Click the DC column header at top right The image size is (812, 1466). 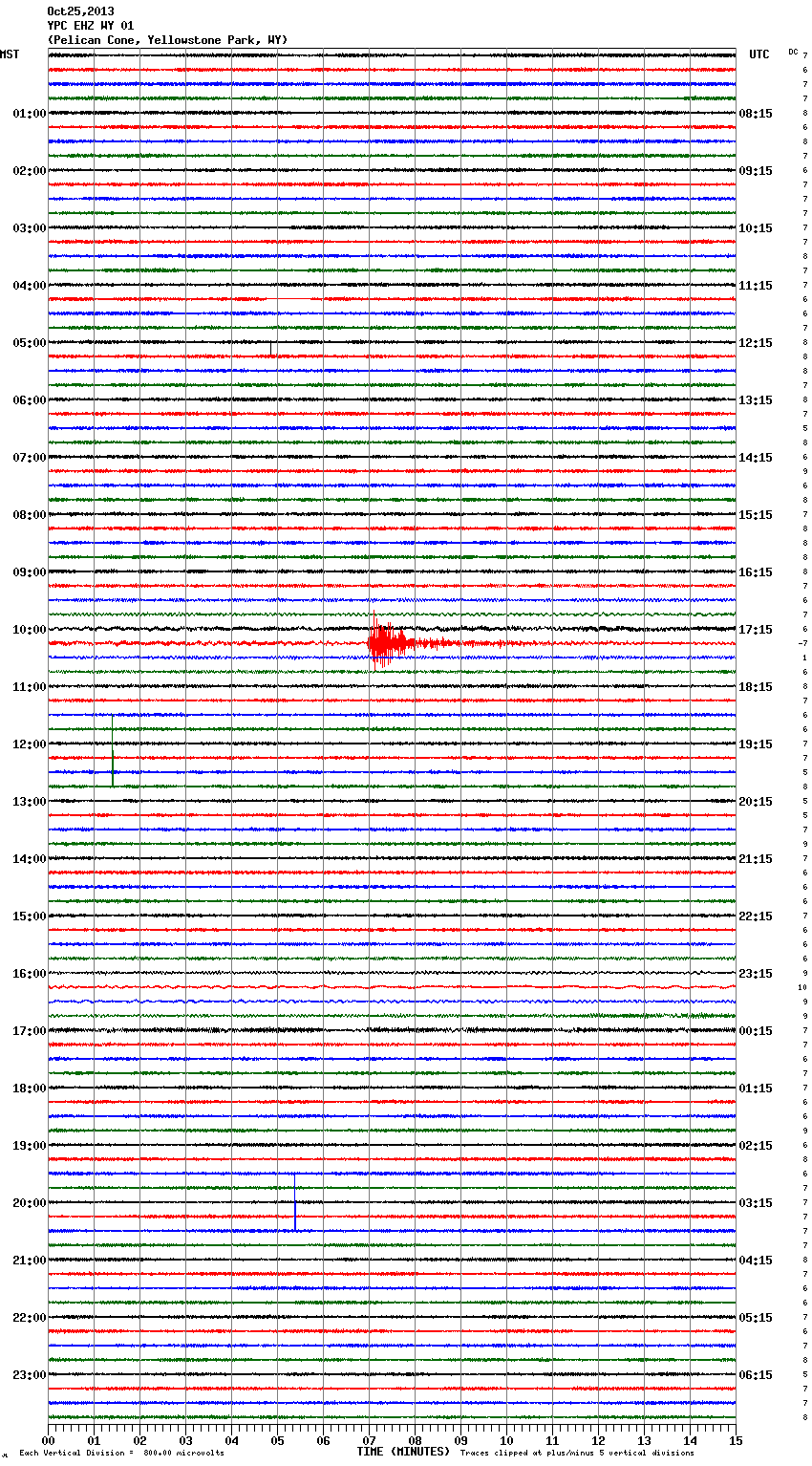[793, 52]
